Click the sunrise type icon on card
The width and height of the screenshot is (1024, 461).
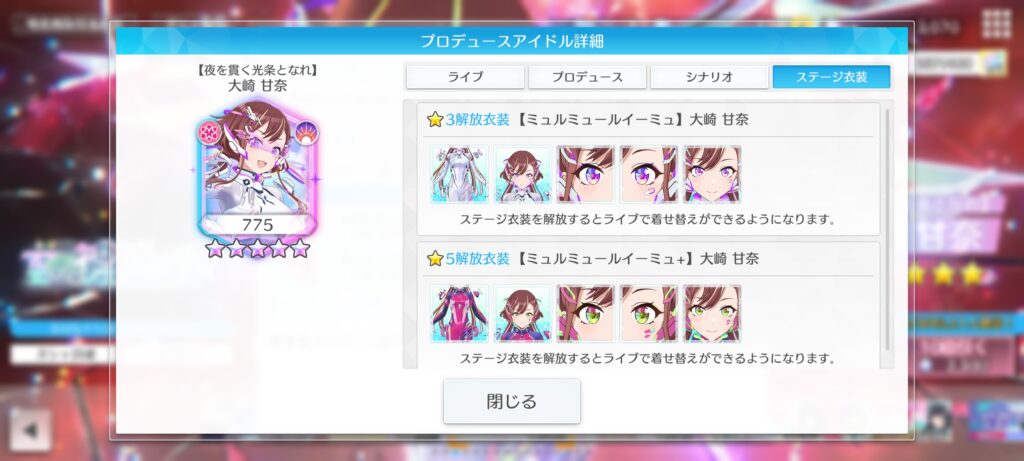pos(304,133)
